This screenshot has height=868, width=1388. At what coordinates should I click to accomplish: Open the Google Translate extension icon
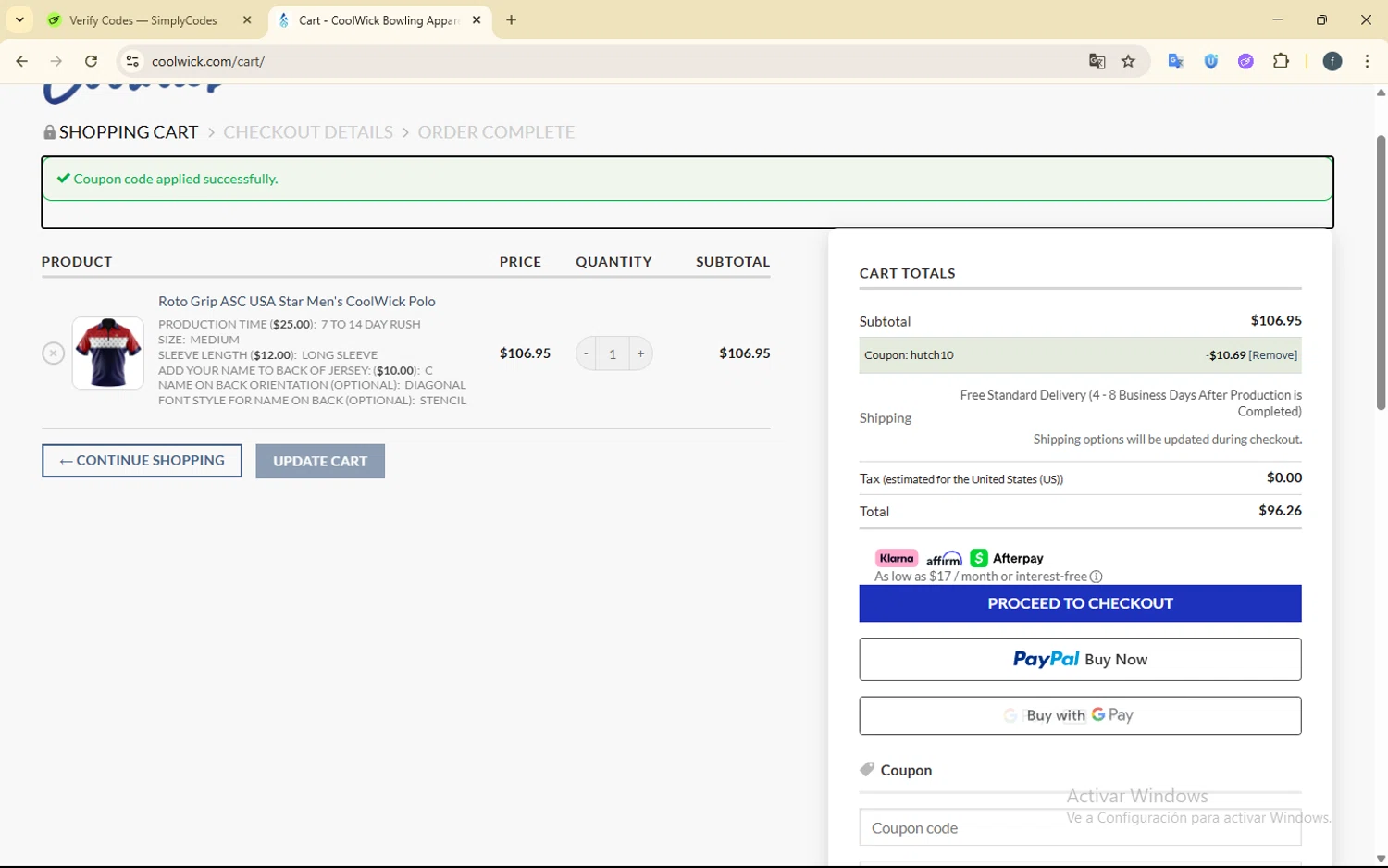tap(1176, 61)
